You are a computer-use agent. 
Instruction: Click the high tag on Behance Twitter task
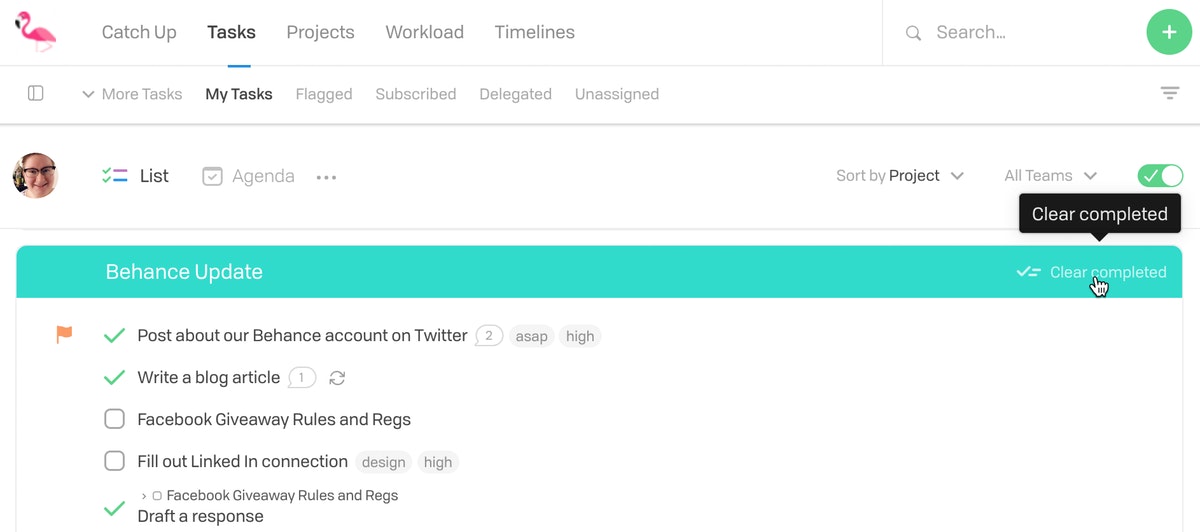pos(580,336)
